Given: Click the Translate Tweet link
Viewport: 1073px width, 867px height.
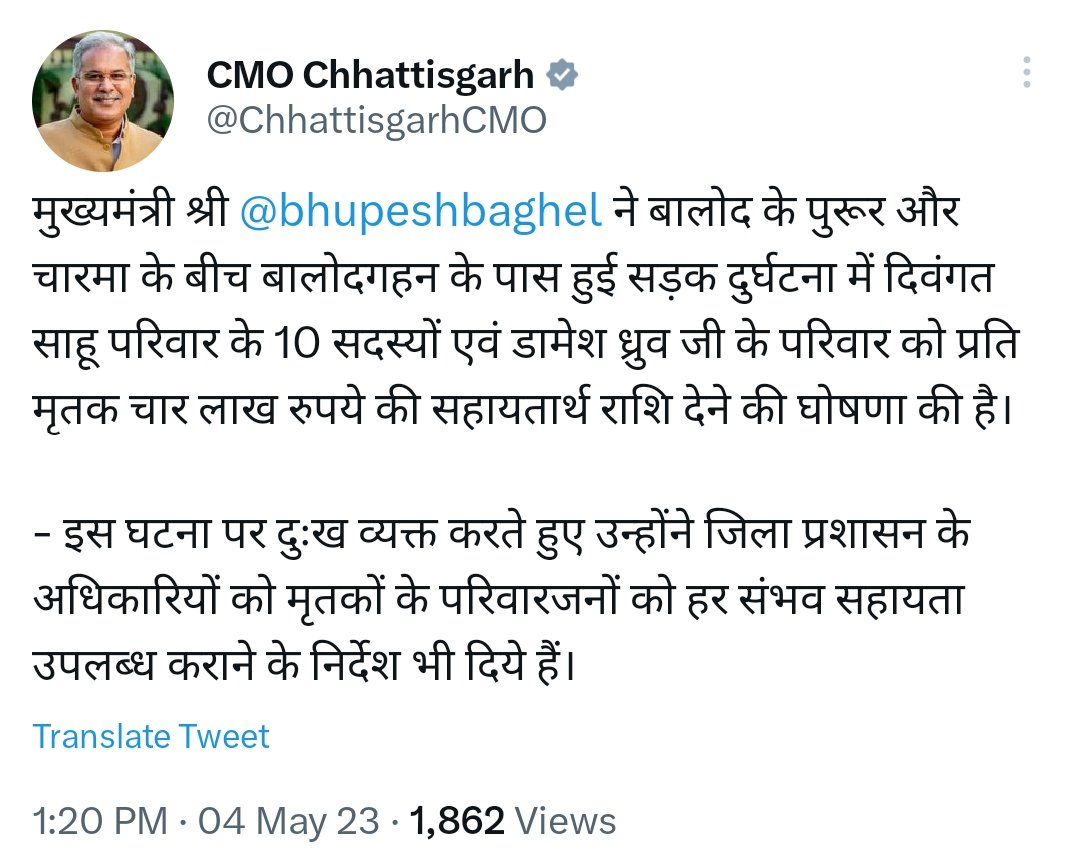Looking at the screenshot, I should [x=151, y=737].
